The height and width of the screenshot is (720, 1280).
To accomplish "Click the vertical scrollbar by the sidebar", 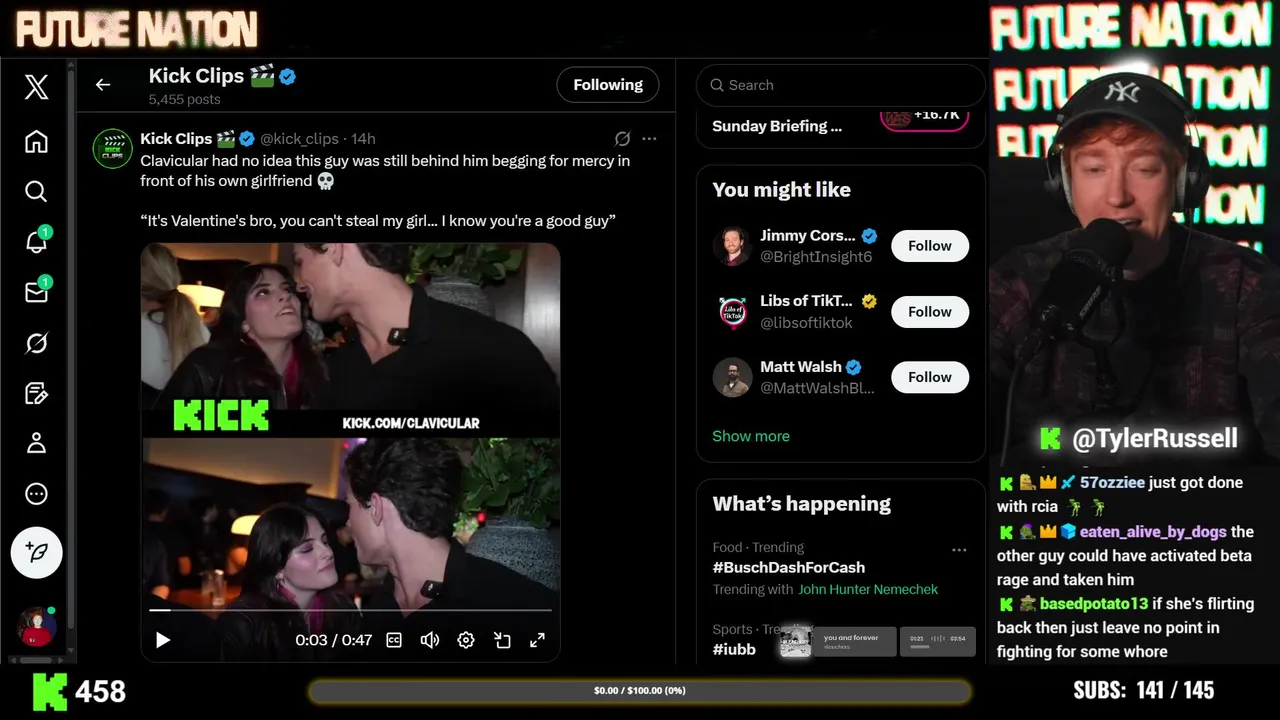I will [x=71, y=360].
